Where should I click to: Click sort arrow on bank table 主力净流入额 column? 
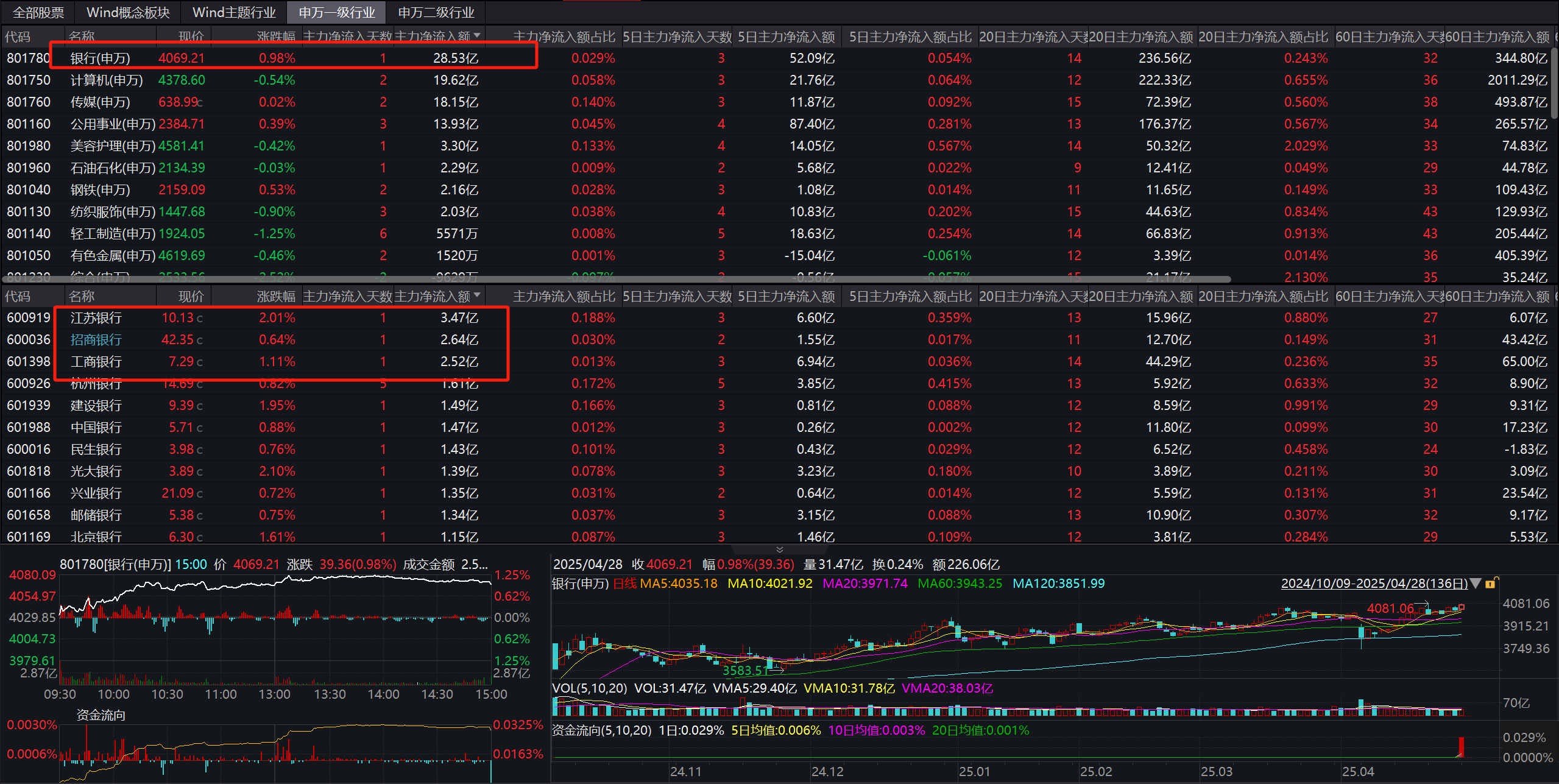click(x=478, y=295)
